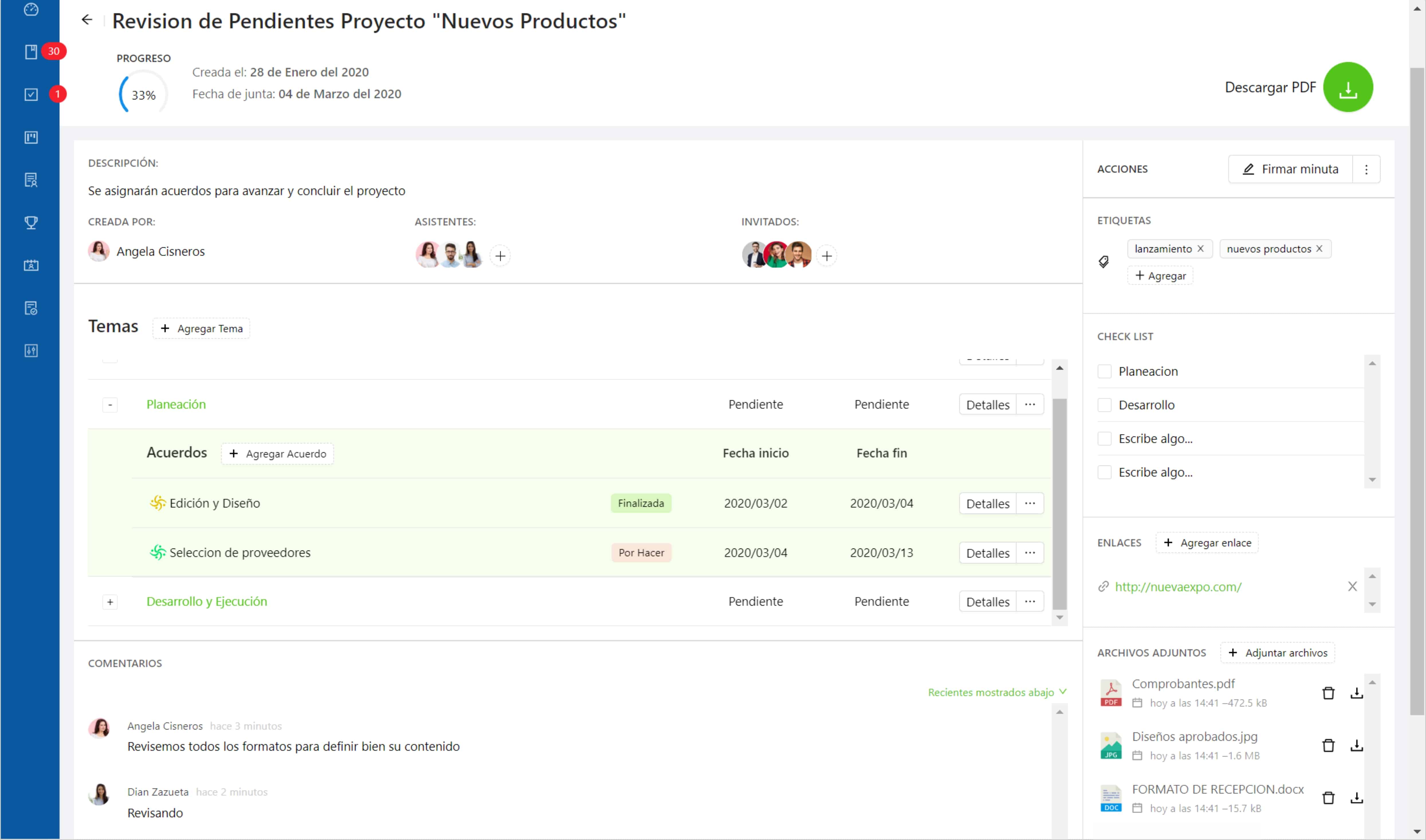The height and width of the screenshot is (840, 1426).
Task: Open Detalles for Planeación
Action: click(987, 405)
